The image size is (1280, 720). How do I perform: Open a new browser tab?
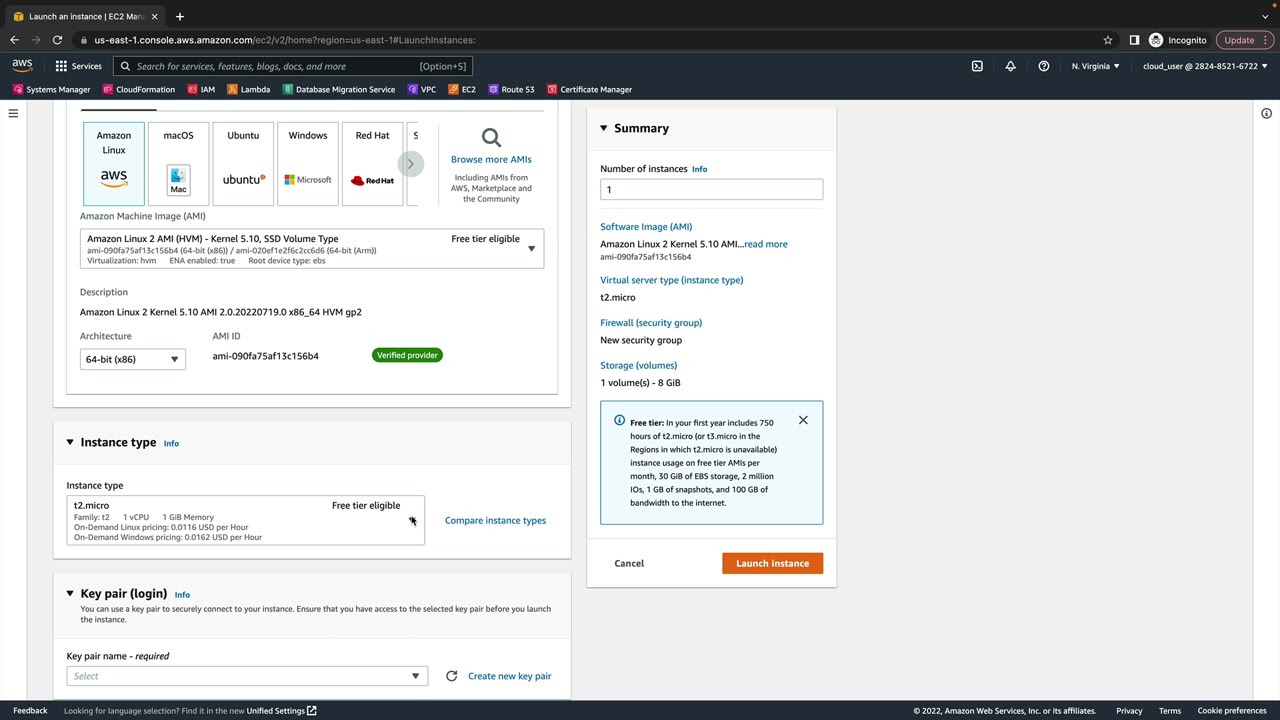180,16
